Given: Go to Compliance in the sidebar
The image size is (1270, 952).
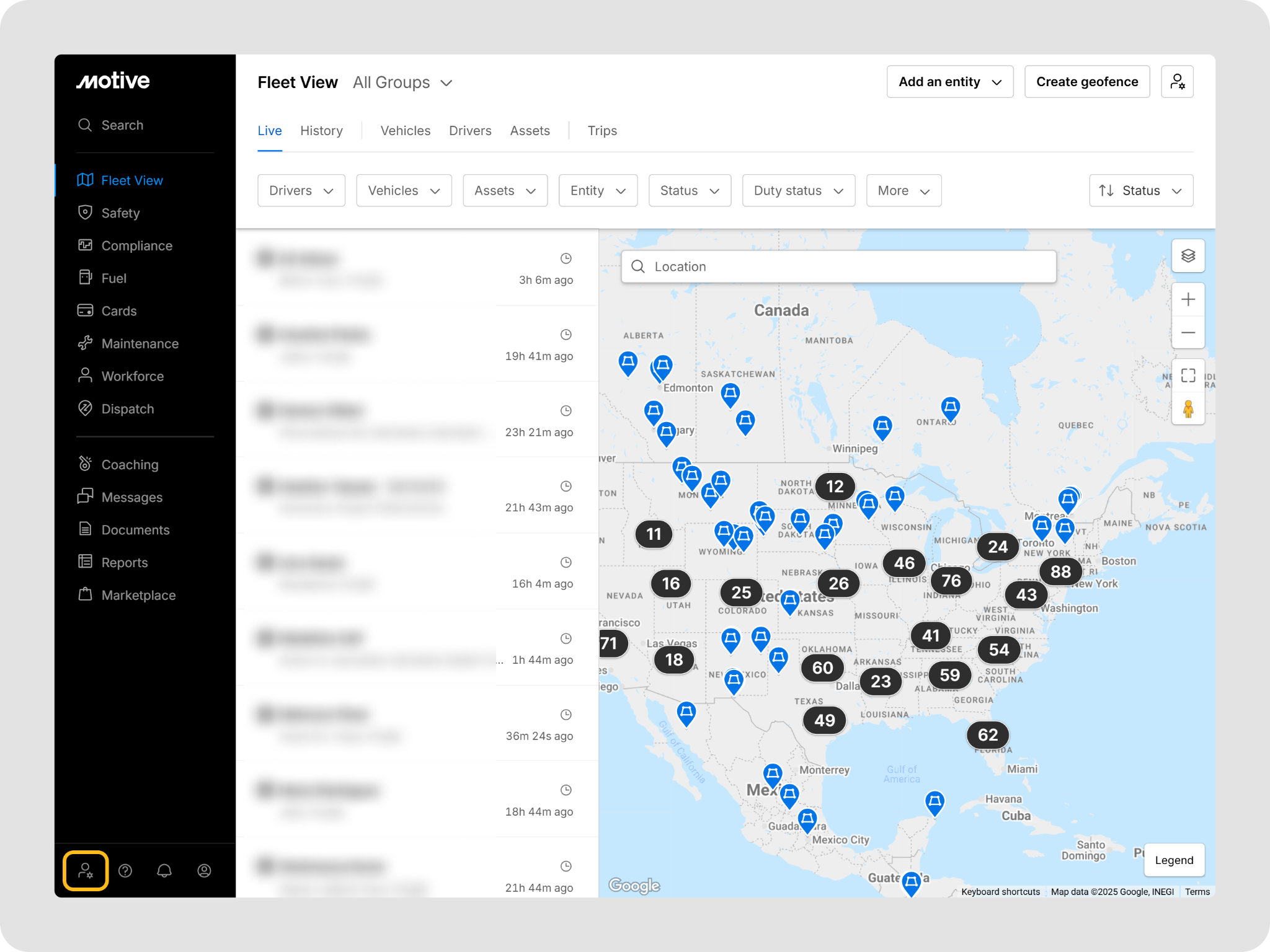Looking at the screenshot, I should coord(136,246).
